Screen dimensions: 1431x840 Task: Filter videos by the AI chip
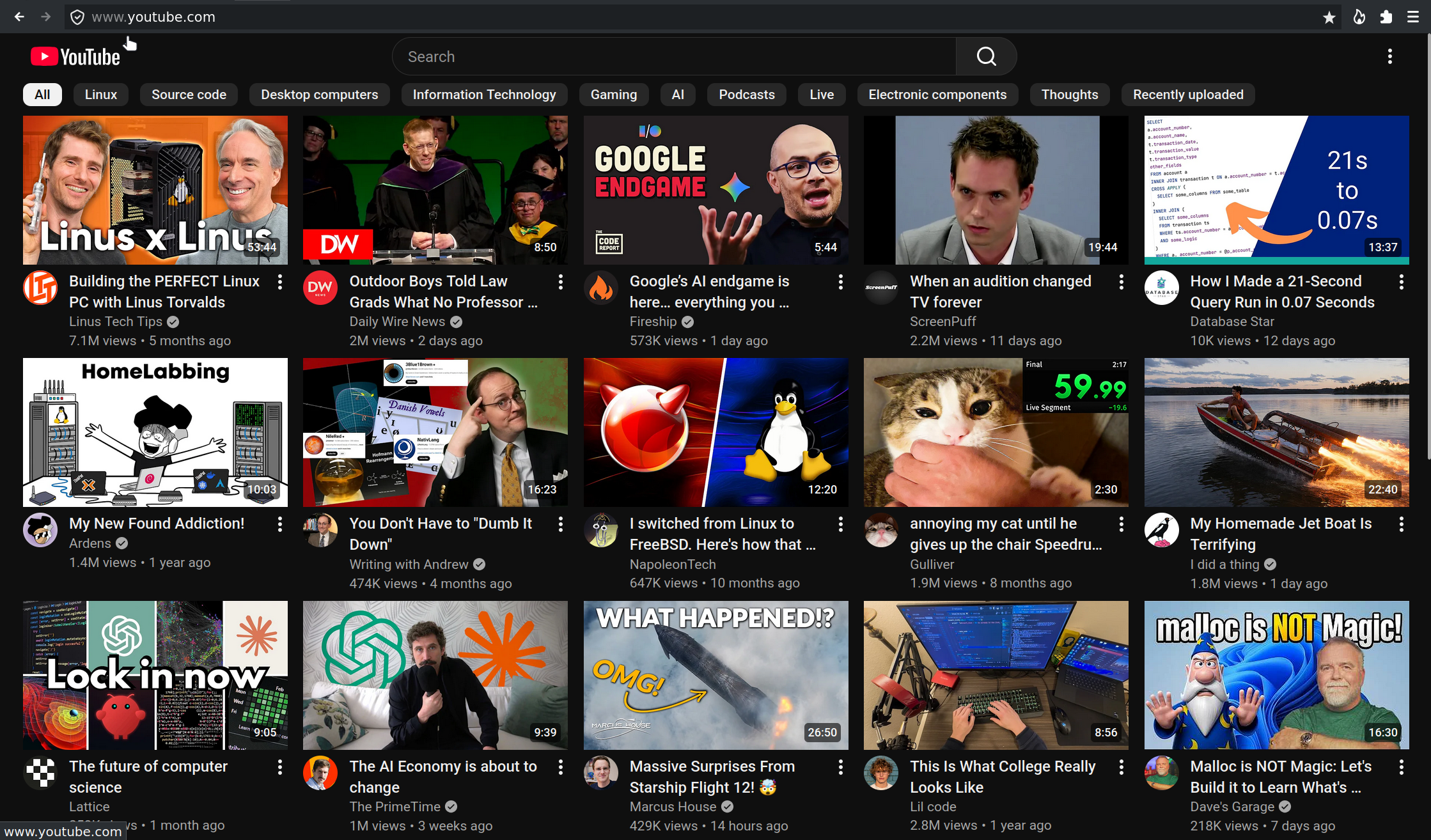[678, 95]
